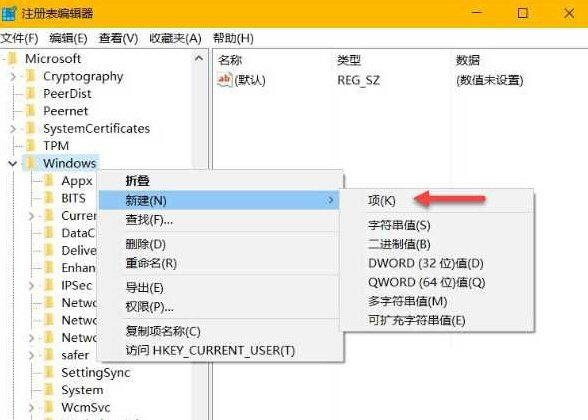Click the Registry Editor app icon in title bar
This screenshot has height=420, width=588.
tap(9, 13)
